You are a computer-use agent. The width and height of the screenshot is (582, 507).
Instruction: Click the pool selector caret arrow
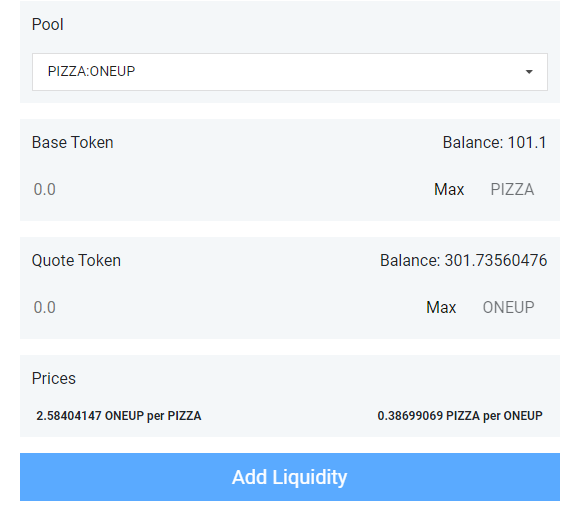point(529,72)
